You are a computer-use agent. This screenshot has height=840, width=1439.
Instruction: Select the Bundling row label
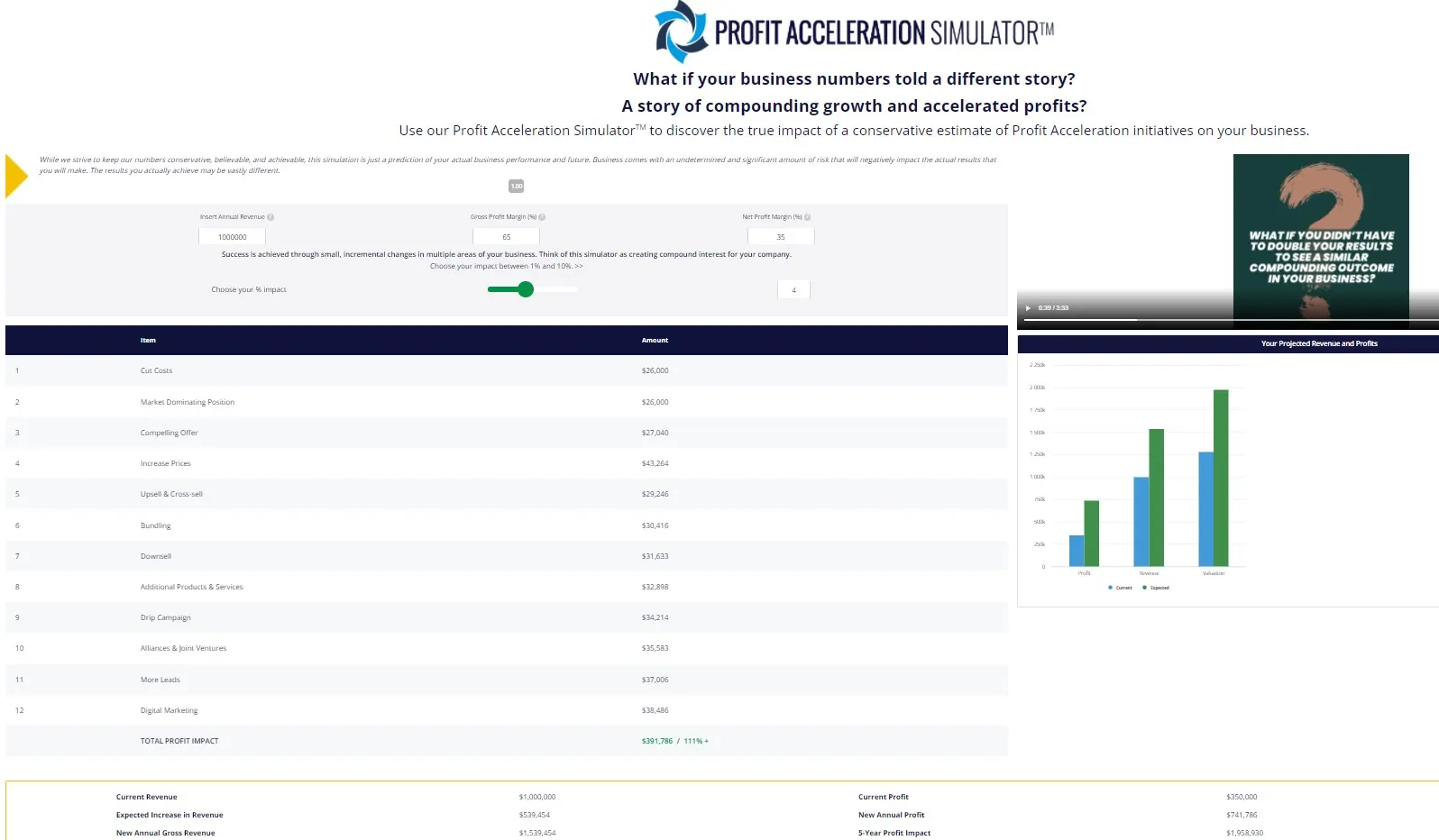[155, 525]
